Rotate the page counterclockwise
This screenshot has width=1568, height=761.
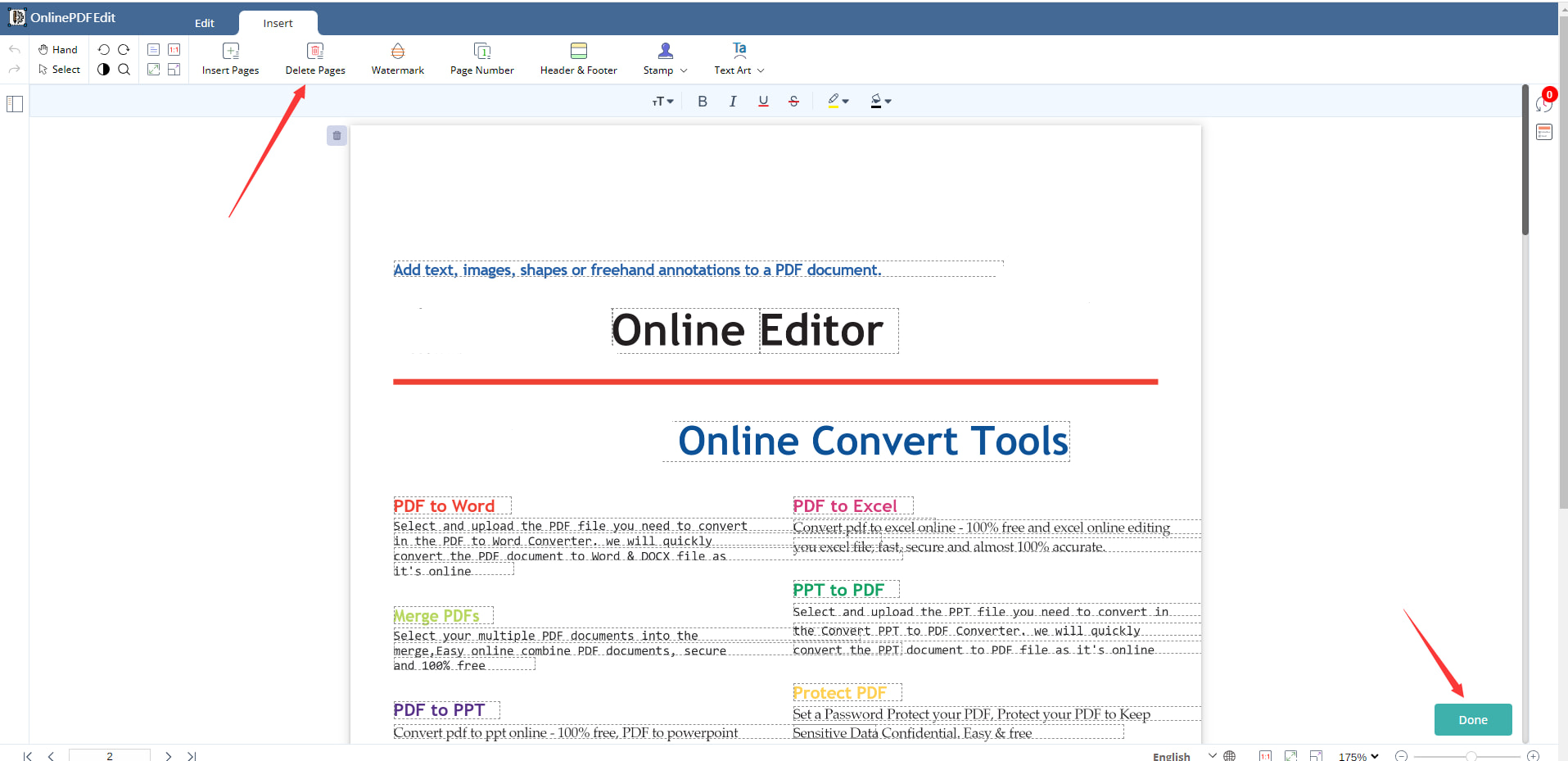104,50
